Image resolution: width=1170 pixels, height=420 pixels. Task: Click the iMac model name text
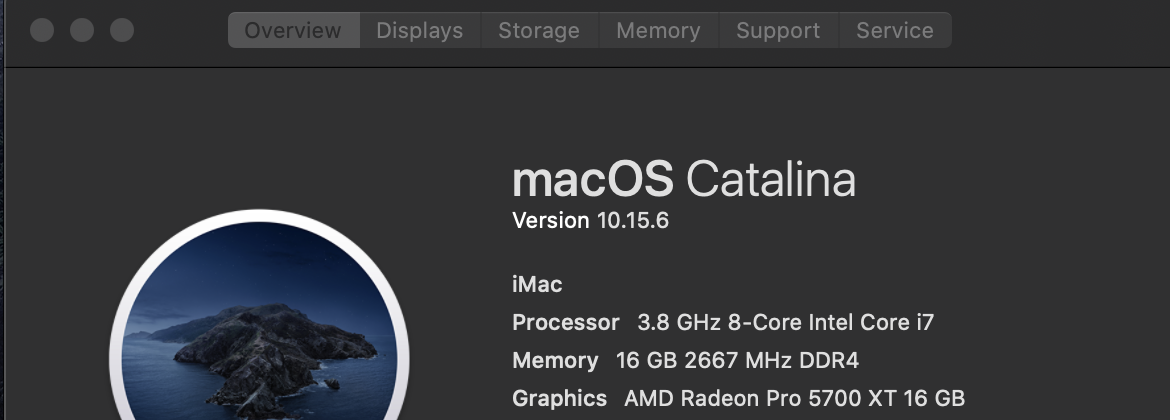pyautogui.click(x=537, y=285)
